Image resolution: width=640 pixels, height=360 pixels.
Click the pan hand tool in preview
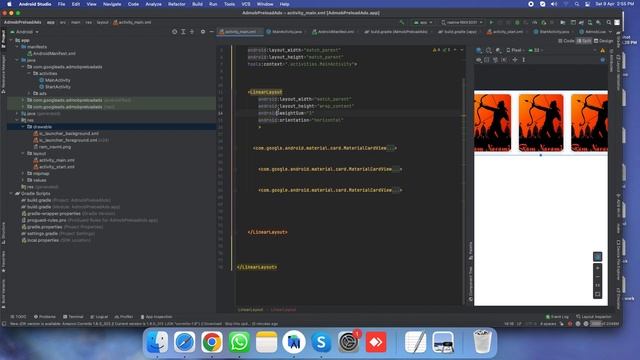(x=598, y=256)
